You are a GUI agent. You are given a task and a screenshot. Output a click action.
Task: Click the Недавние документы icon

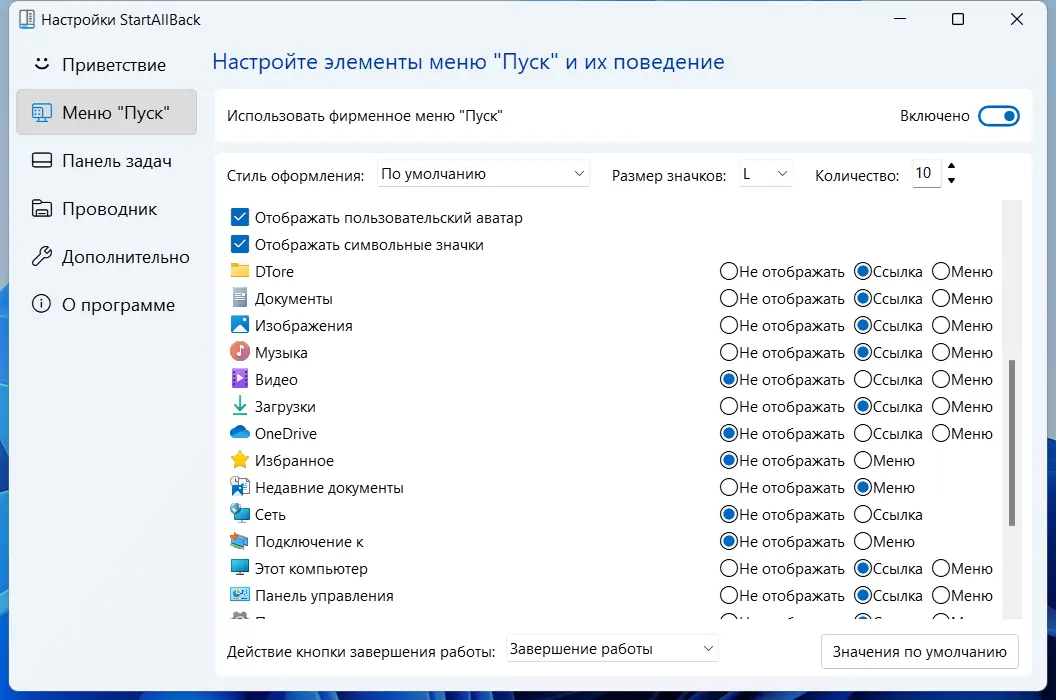click(x=240, y=486)
